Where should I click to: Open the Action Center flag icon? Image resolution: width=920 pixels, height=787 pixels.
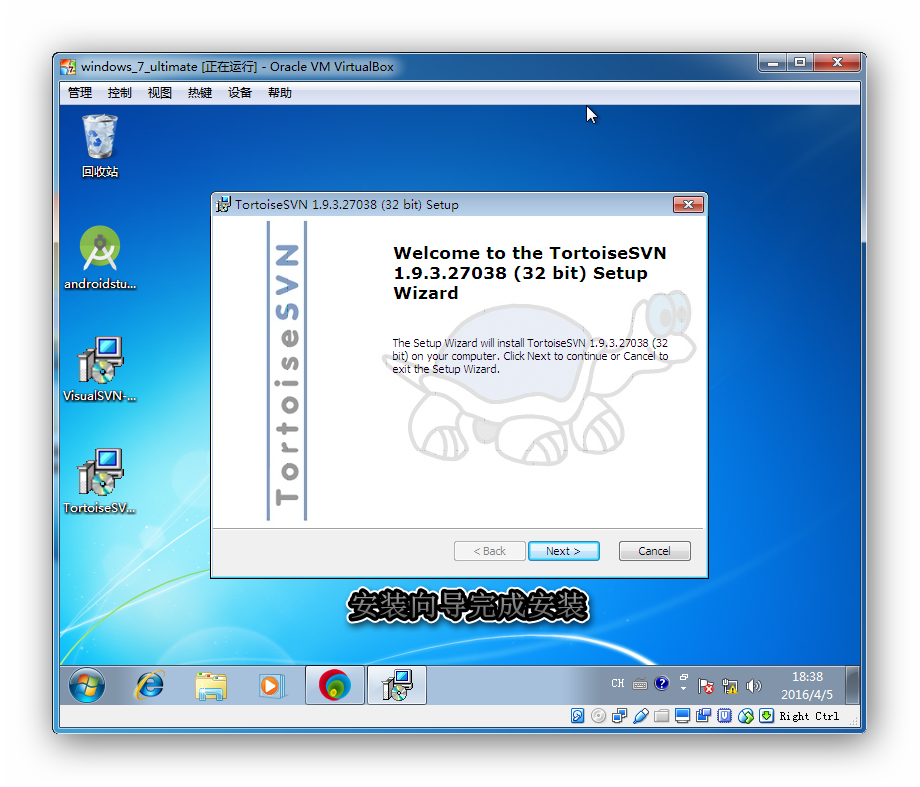[706, 685]
